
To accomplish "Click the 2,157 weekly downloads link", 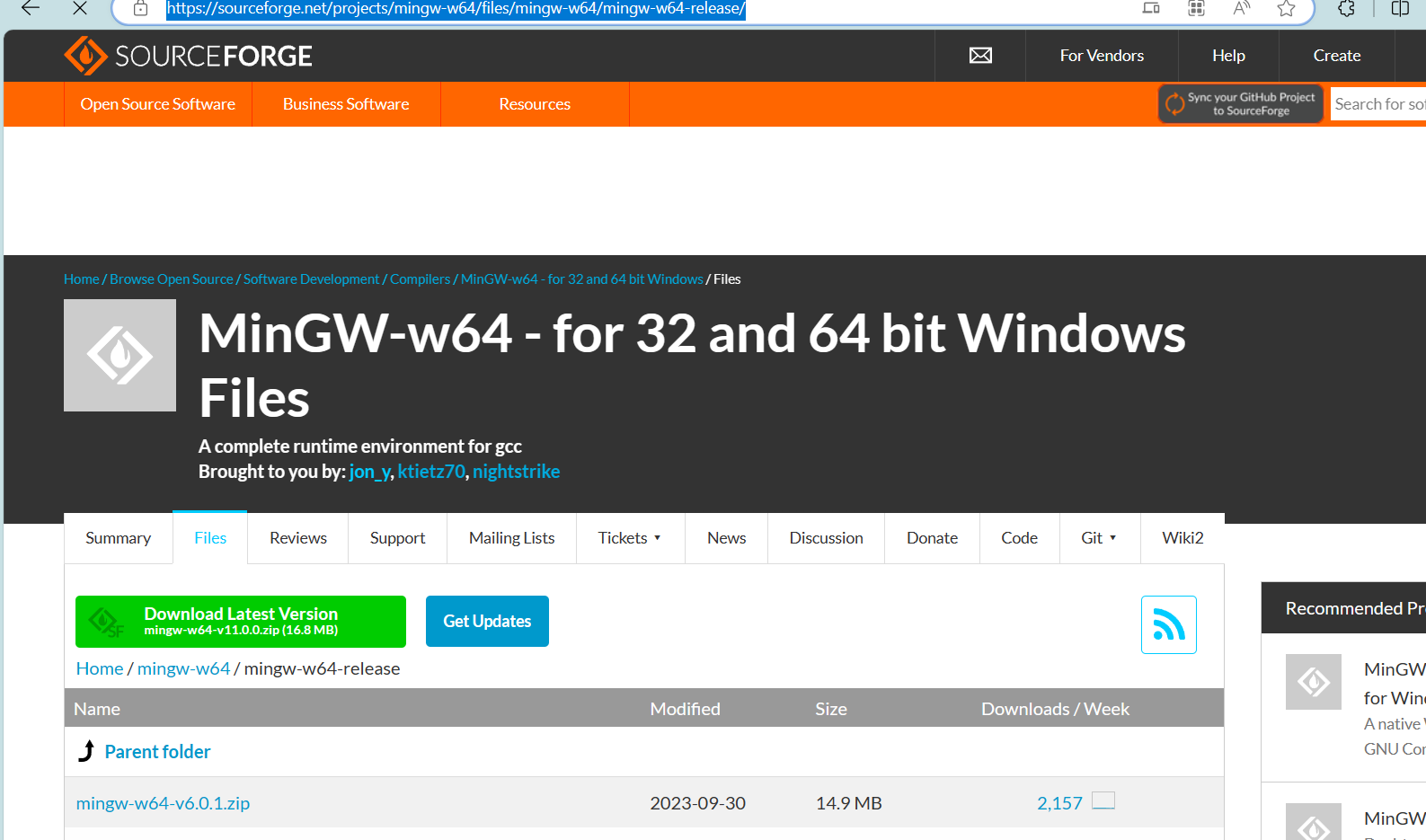I will click(1059, 803).
